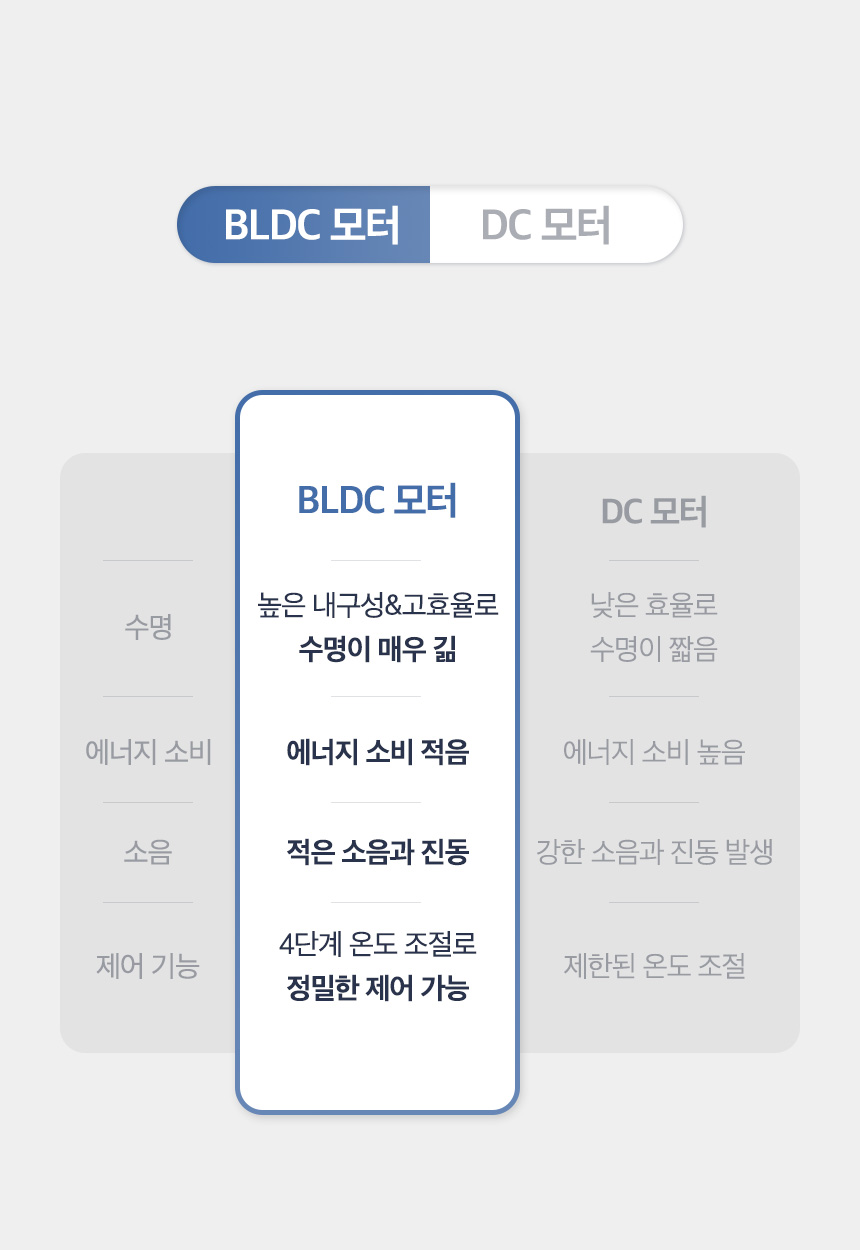Click the blue BLDC 모터 card heading
The height and width of the screenshot is (1250, 860).
[x=377, y=501]
